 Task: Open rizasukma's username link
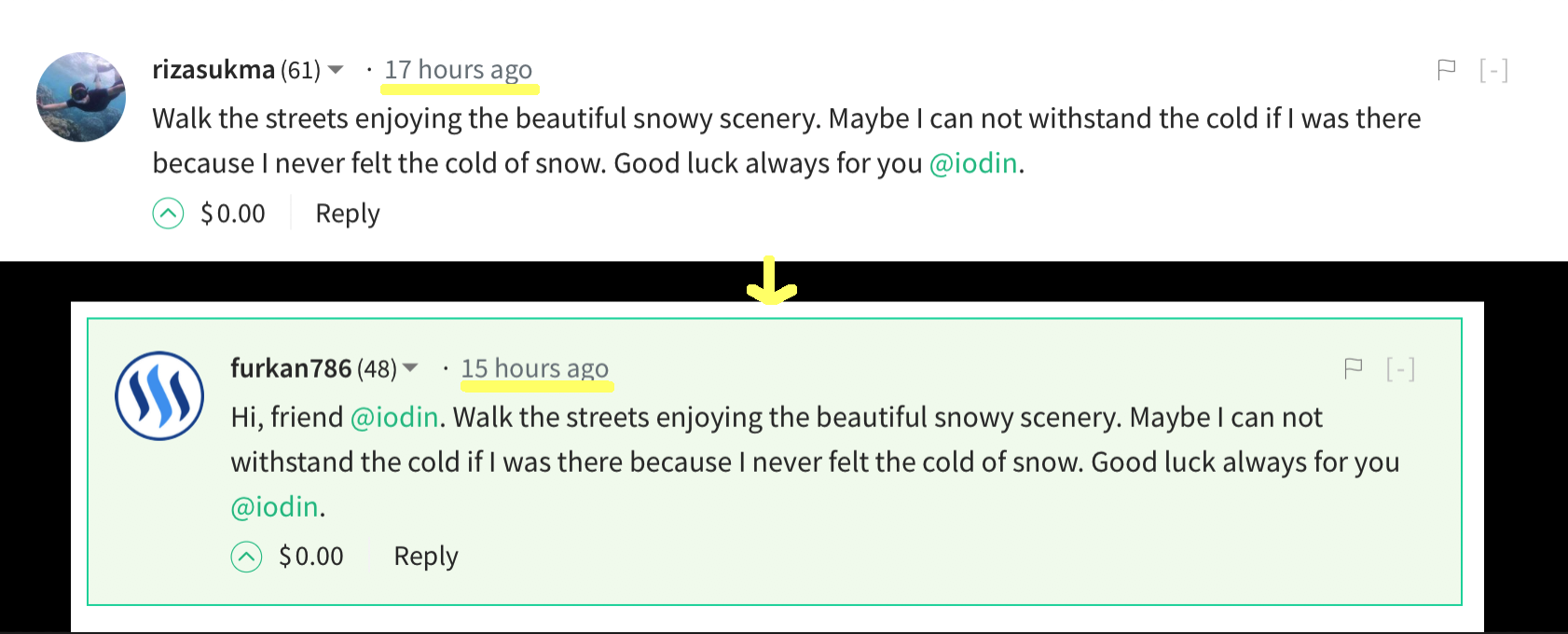(x=213, y=70)
